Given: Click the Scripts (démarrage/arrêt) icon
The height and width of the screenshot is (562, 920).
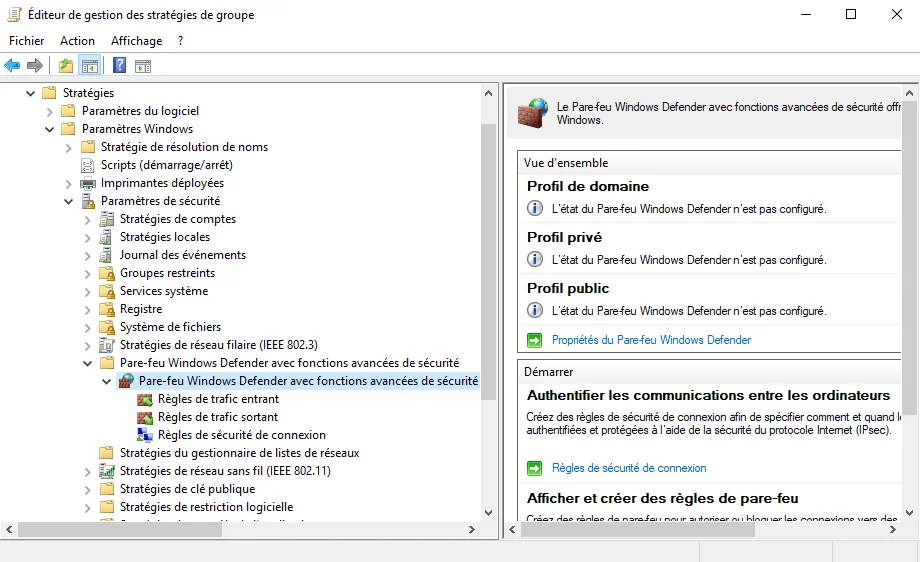Looking at the screenshot, I should click(87, 165).
